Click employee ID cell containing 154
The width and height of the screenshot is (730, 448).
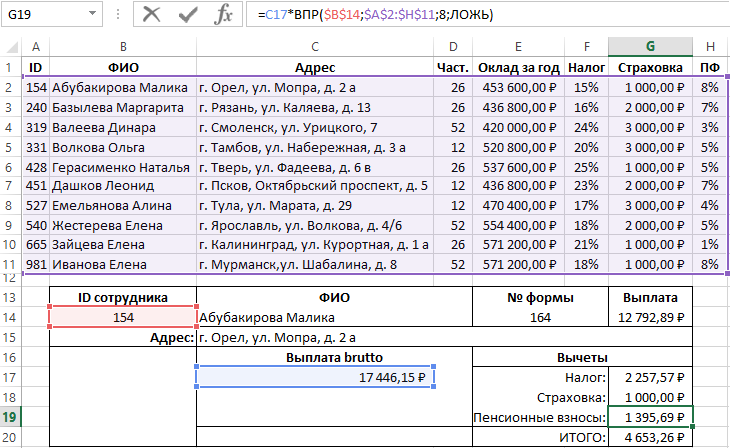(x=122, y=317)
